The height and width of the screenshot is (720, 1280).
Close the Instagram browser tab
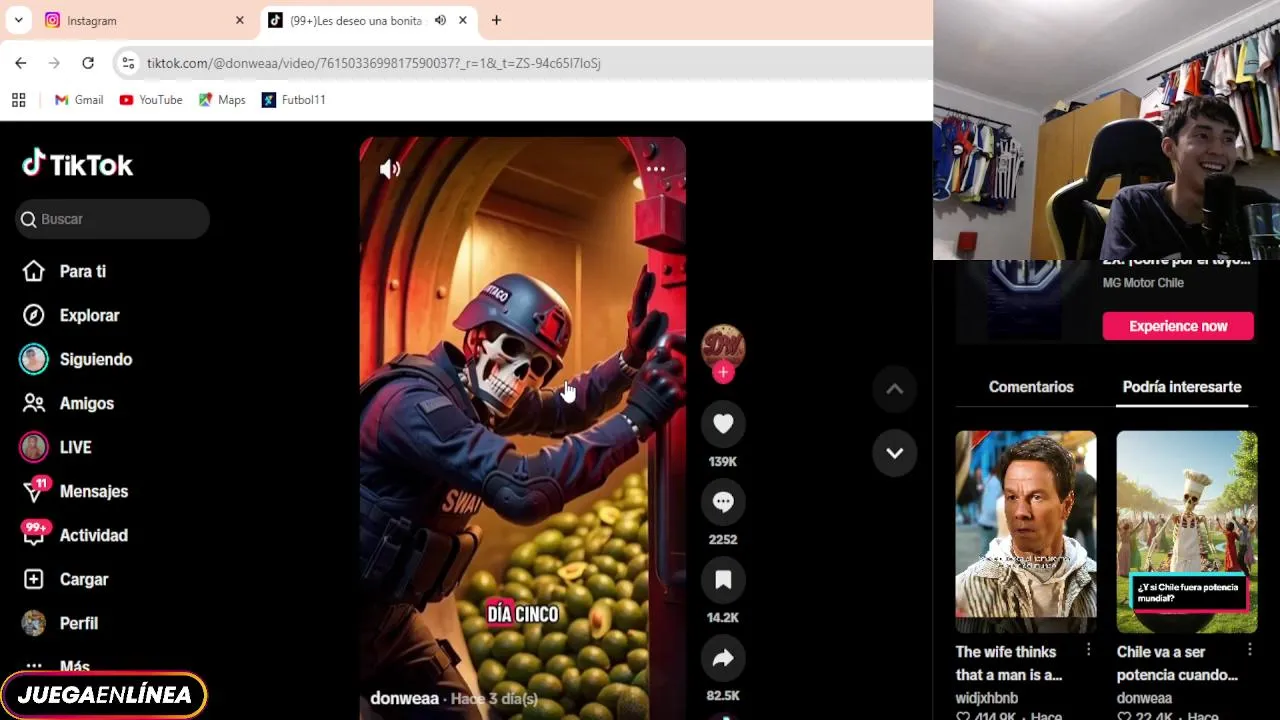point(239,20)
